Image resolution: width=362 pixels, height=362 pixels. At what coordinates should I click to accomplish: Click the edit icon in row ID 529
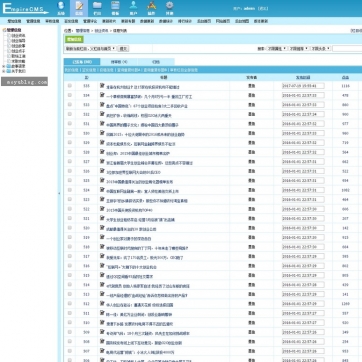(102, 142)
